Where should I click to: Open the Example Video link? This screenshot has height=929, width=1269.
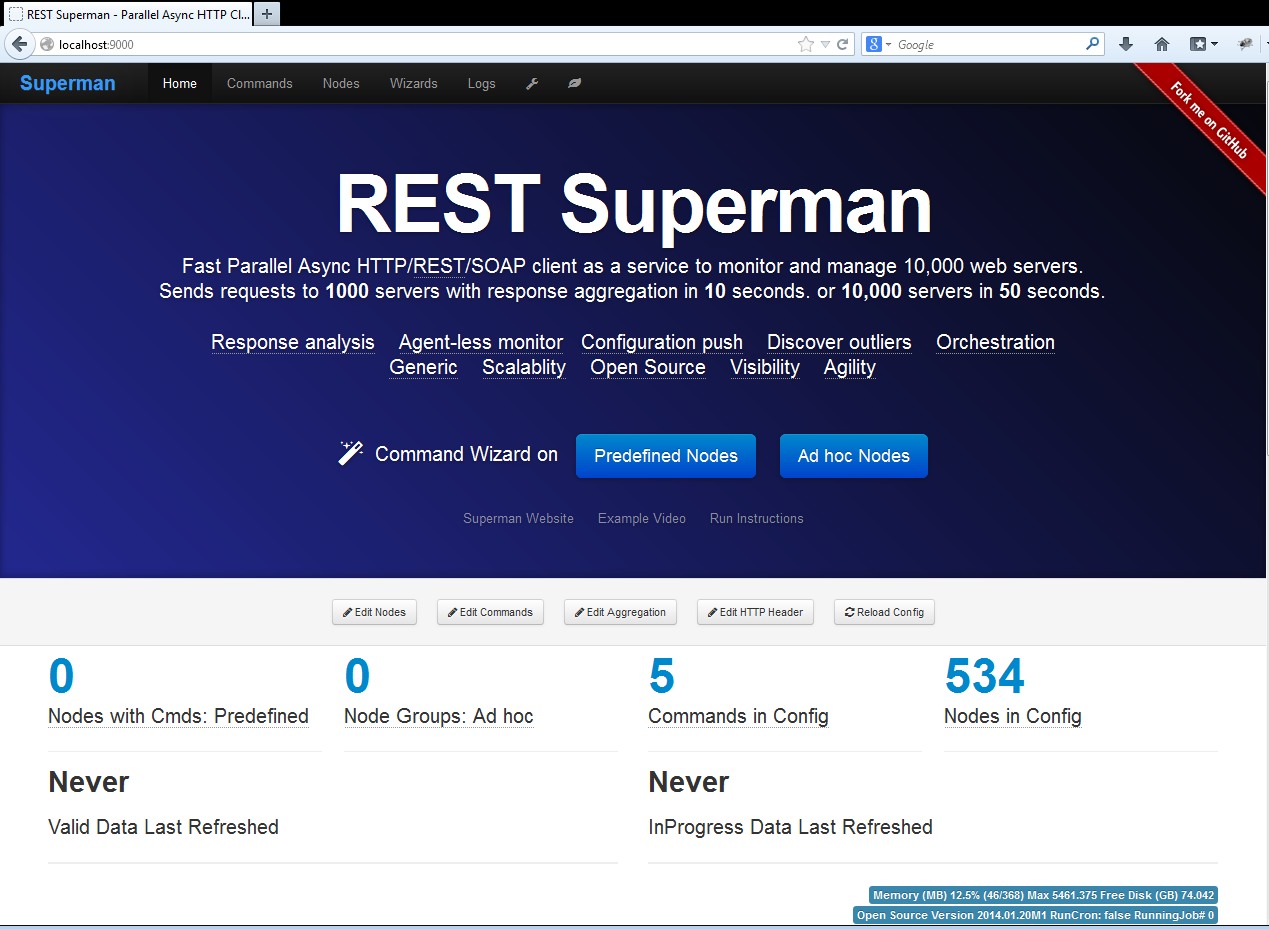point(642,518)
